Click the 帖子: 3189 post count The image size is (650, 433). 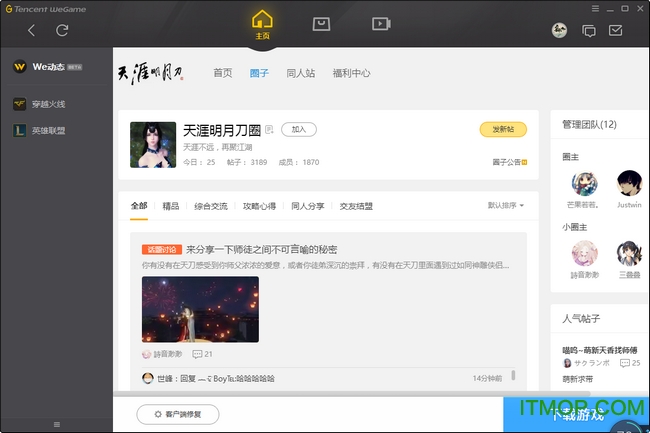[247, 162]
